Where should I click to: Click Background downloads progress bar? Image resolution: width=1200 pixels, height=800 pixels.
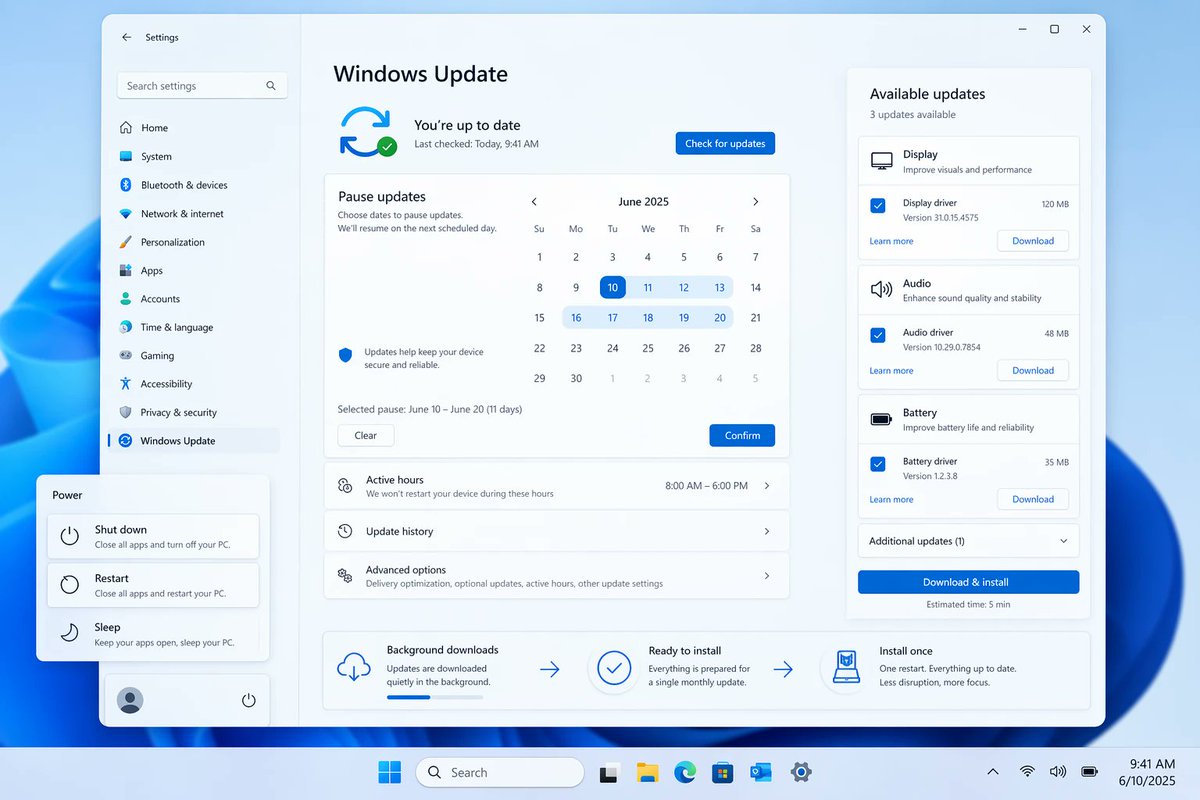point(435,697)
